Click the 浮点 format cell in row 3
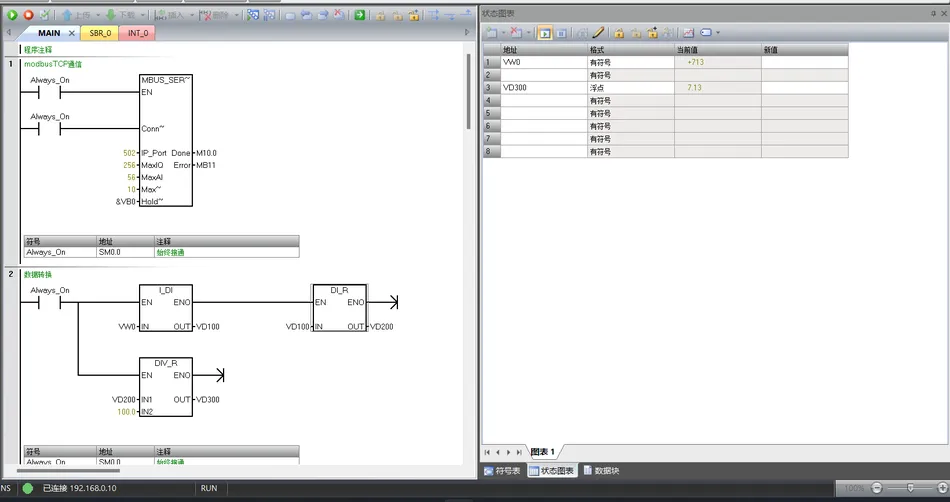Image resolution: width=950 pixels, height=502 pixels. (631, 88)
